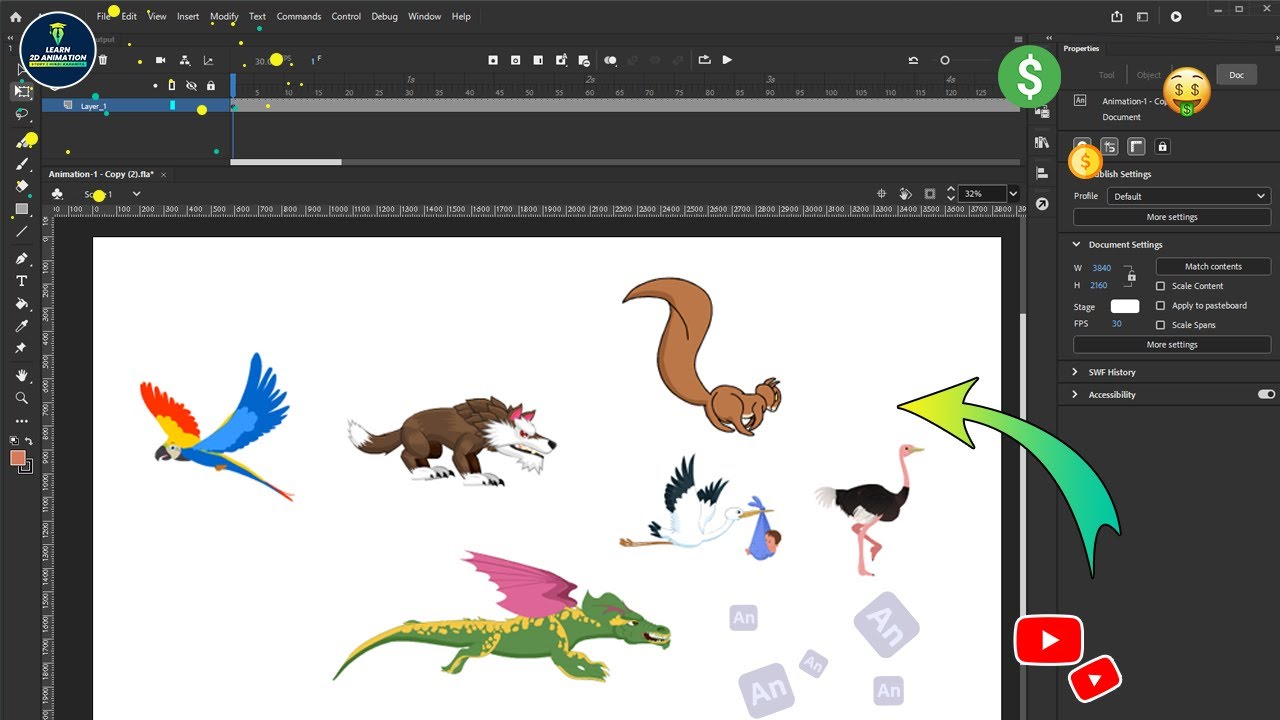Open the Window menu
The height and width of the screenshot is (720, 1280).
[x=425, y=16]
